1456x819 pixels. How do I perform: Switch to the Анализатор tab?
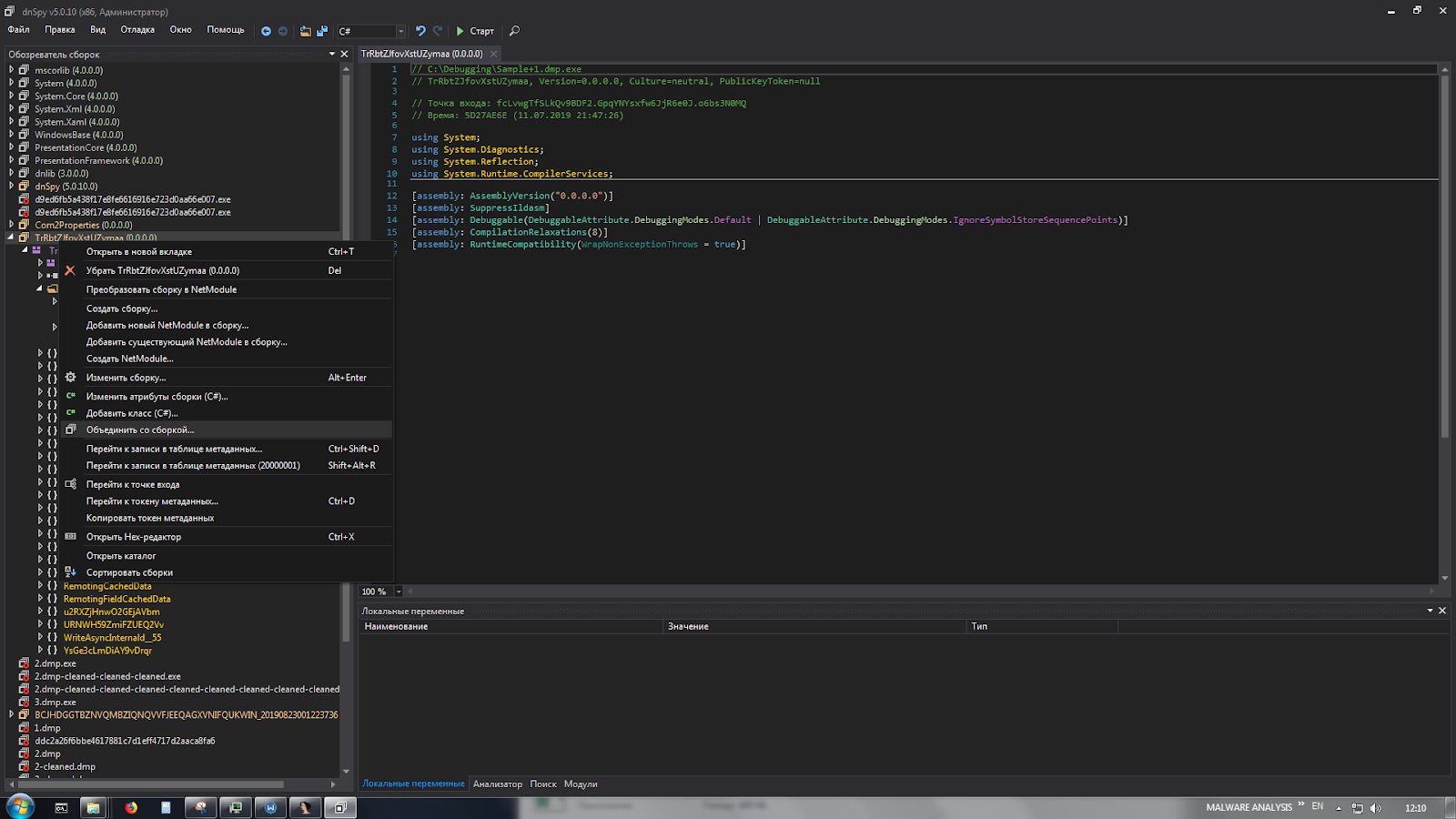(497, 784)
